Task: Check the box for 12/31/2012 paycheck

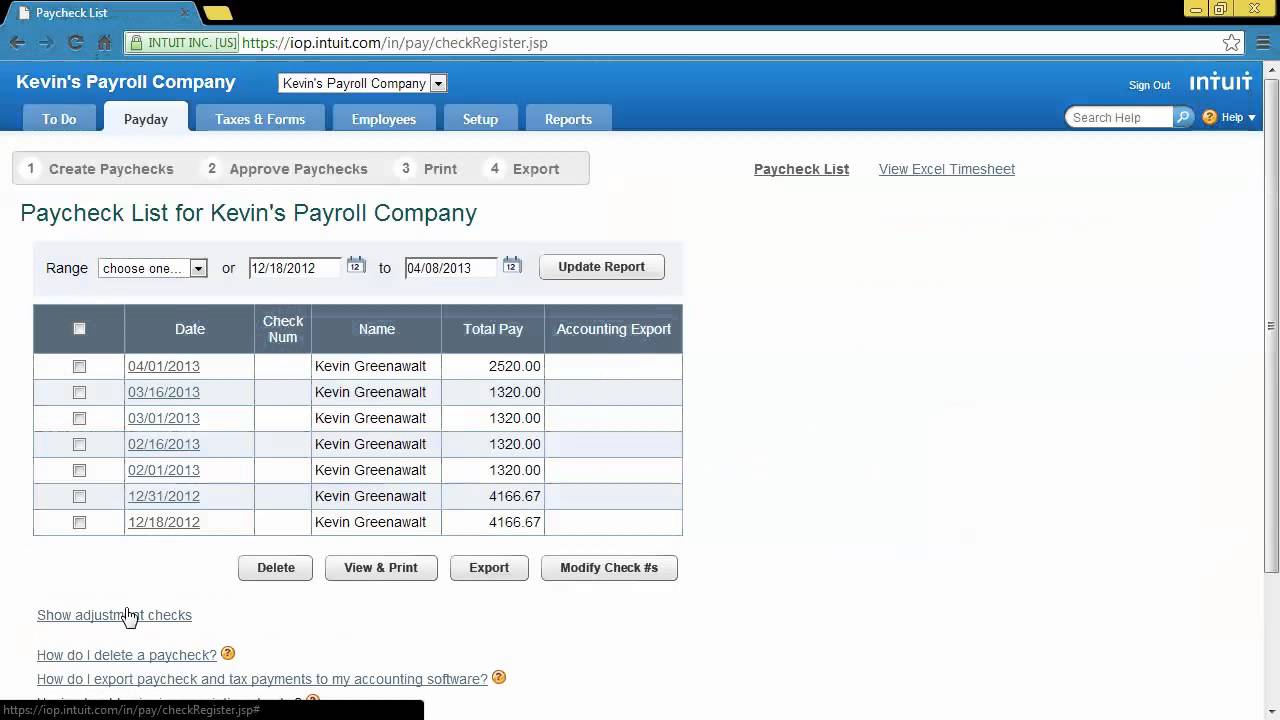Action: click(79, 496)
